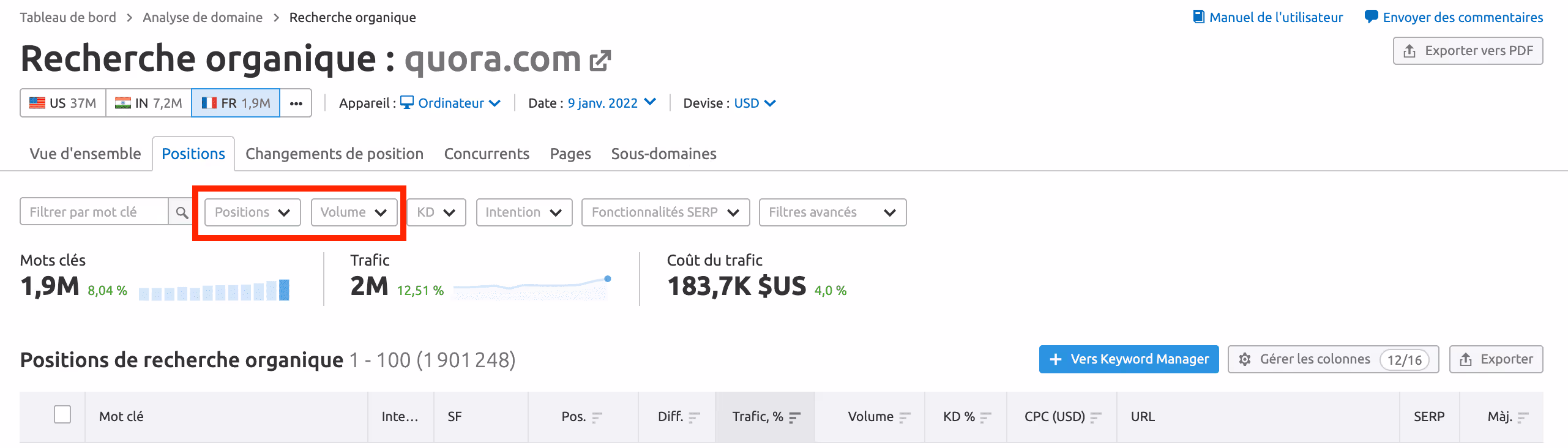Select the FR 1,9M database
Image resolution: width=1568 pixels, height=448 pixels.
[236, 103]
